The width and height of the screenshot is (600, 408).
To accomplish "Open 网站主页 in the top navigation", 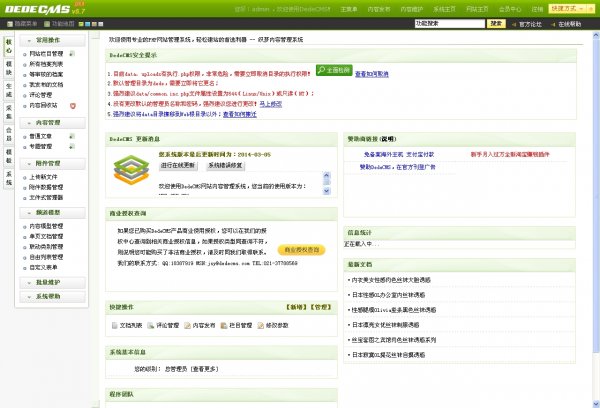I will coord(477,9).
